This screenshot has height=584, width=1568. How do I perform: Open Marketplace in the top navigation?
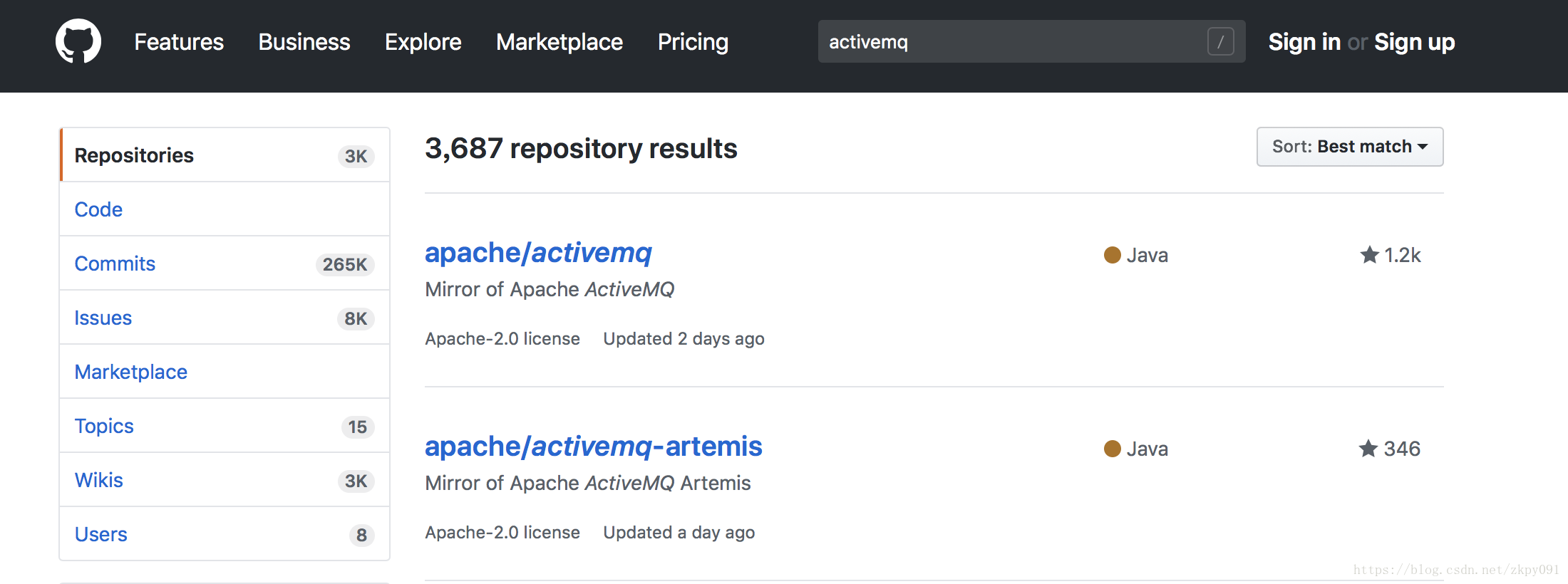point(559,42)
